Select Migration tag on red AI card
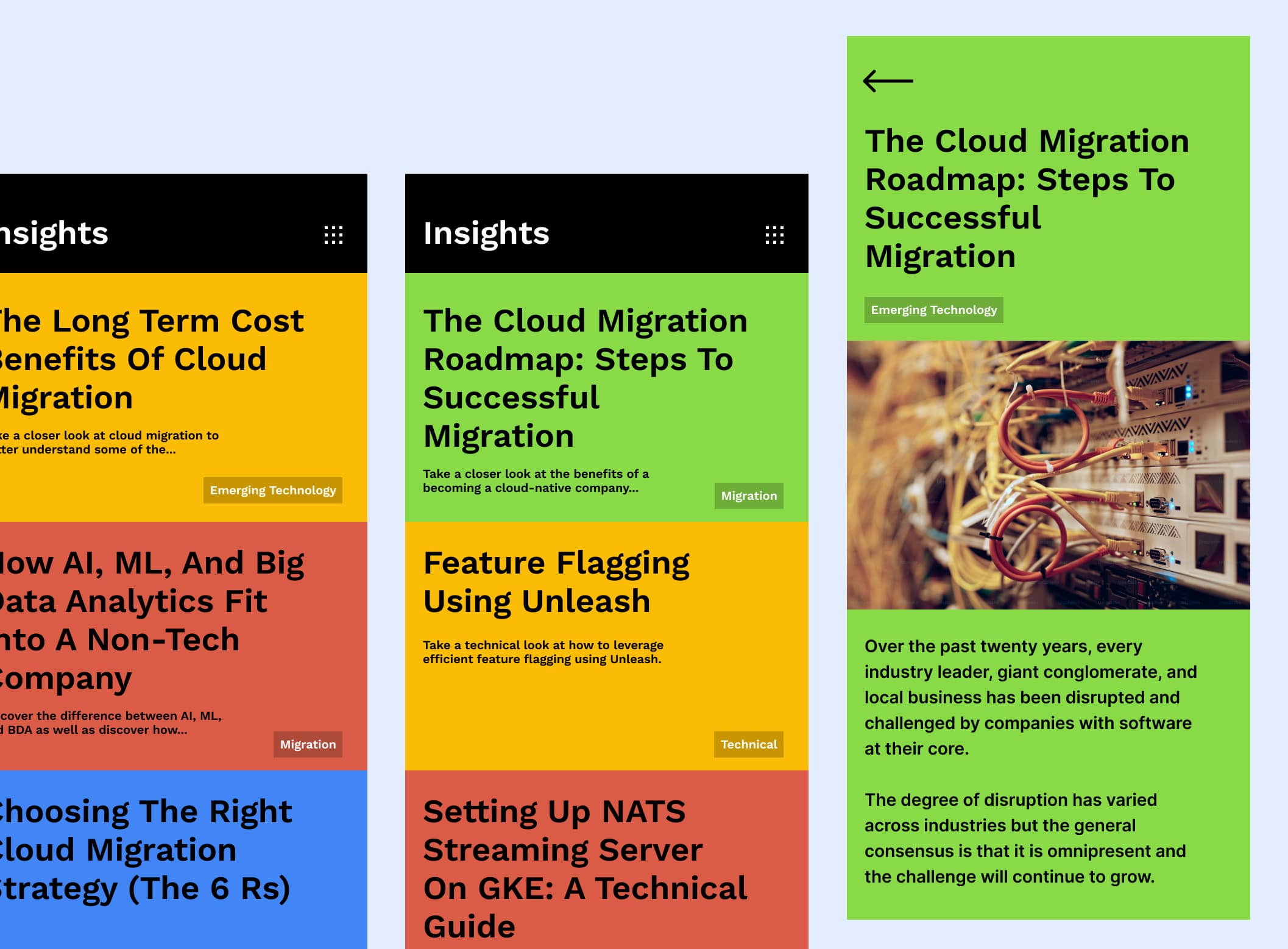 pyautogui.click(x=307, y=744)
